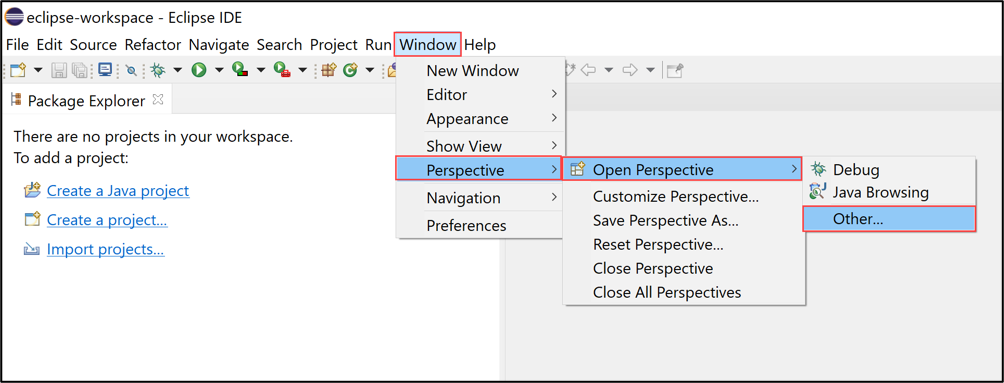The width and height of the screenshot is (1004, 383).
Task: Expand the Debug toolbar dropdown arrow
Action: [x=177, y=70]
